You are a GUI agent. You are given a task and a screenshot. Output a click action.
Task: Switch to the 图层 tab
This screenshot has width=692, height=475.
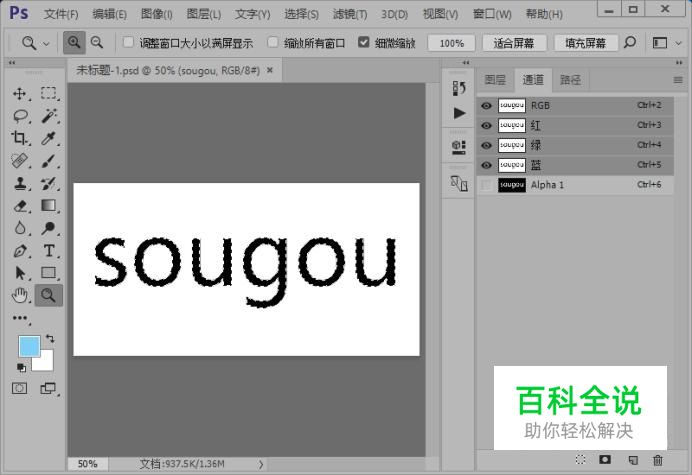[495, 80]
